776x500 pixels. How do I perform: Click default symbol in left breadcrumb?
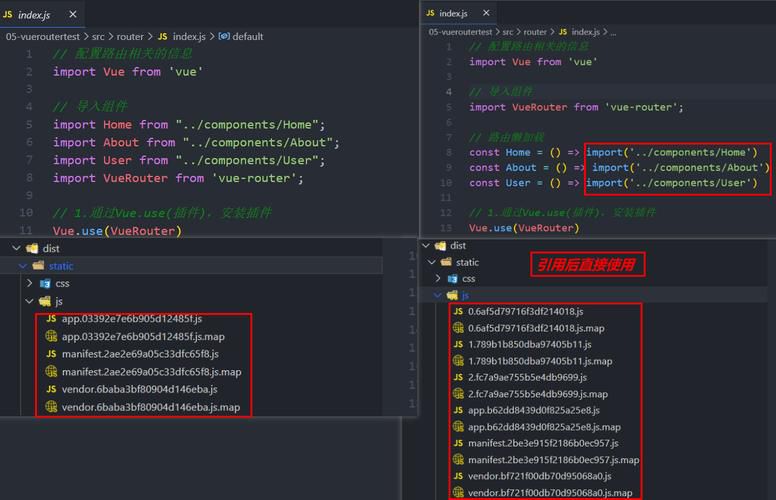[247, 37]
